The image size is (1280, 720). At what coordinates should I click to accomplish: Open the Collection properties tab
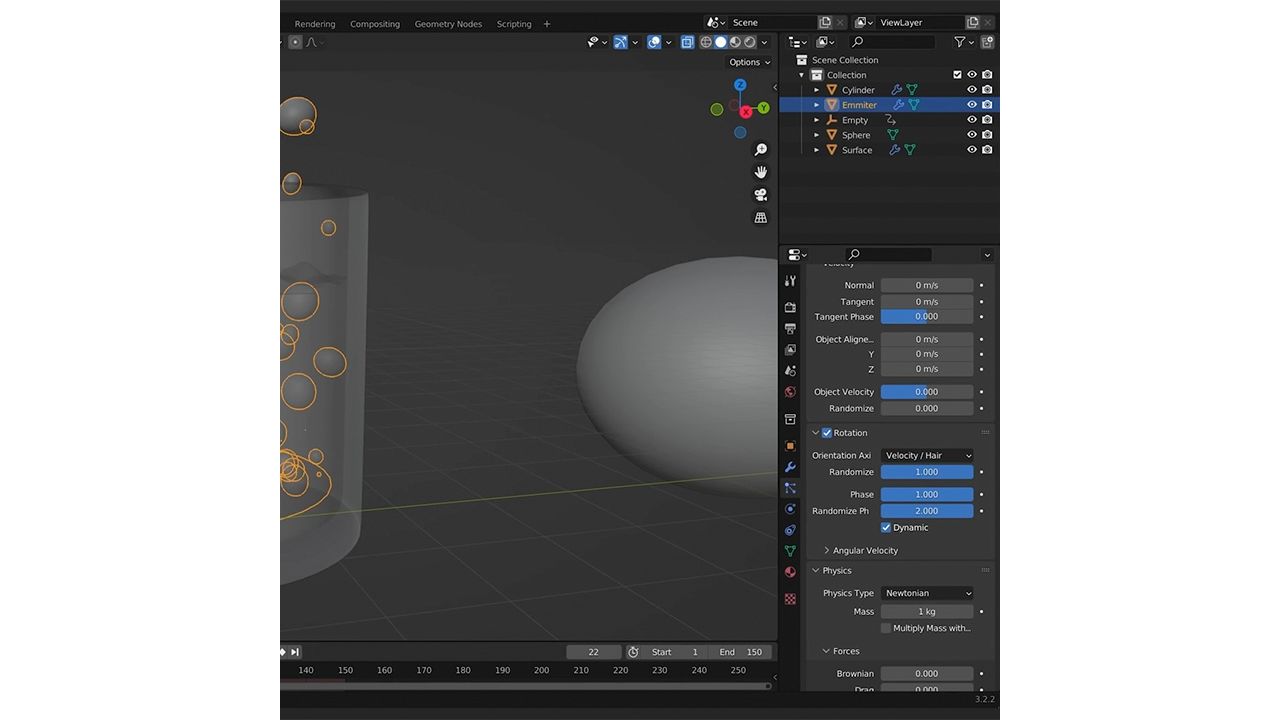(x=790, y=419)
